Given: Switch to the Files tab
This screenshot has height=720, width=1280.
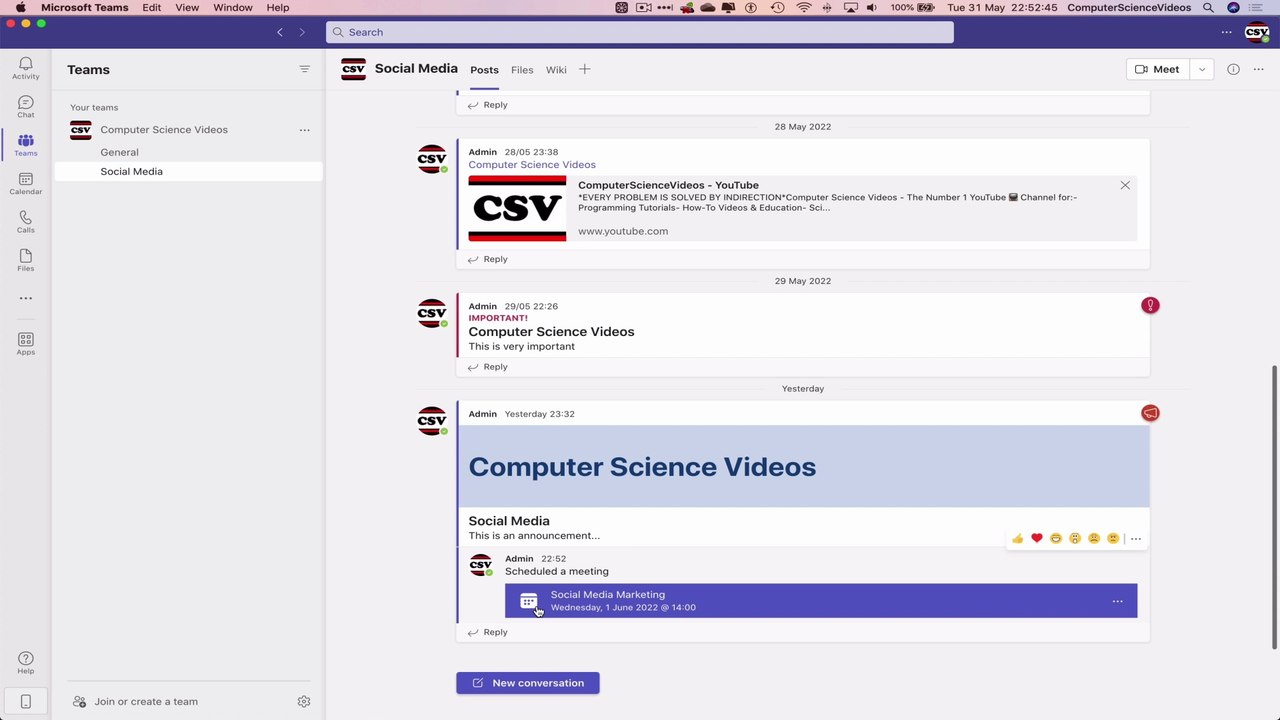Looking at the screenshot, I should (522, 70).
